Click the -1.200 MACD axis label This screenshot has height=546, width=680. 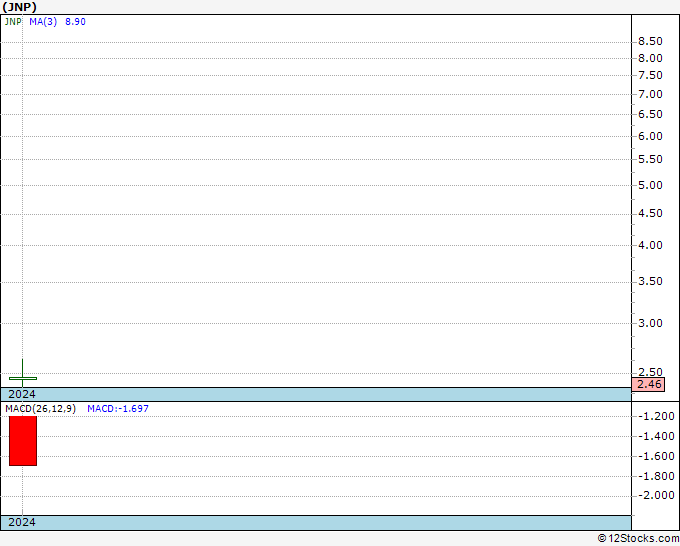coord(656,416)
